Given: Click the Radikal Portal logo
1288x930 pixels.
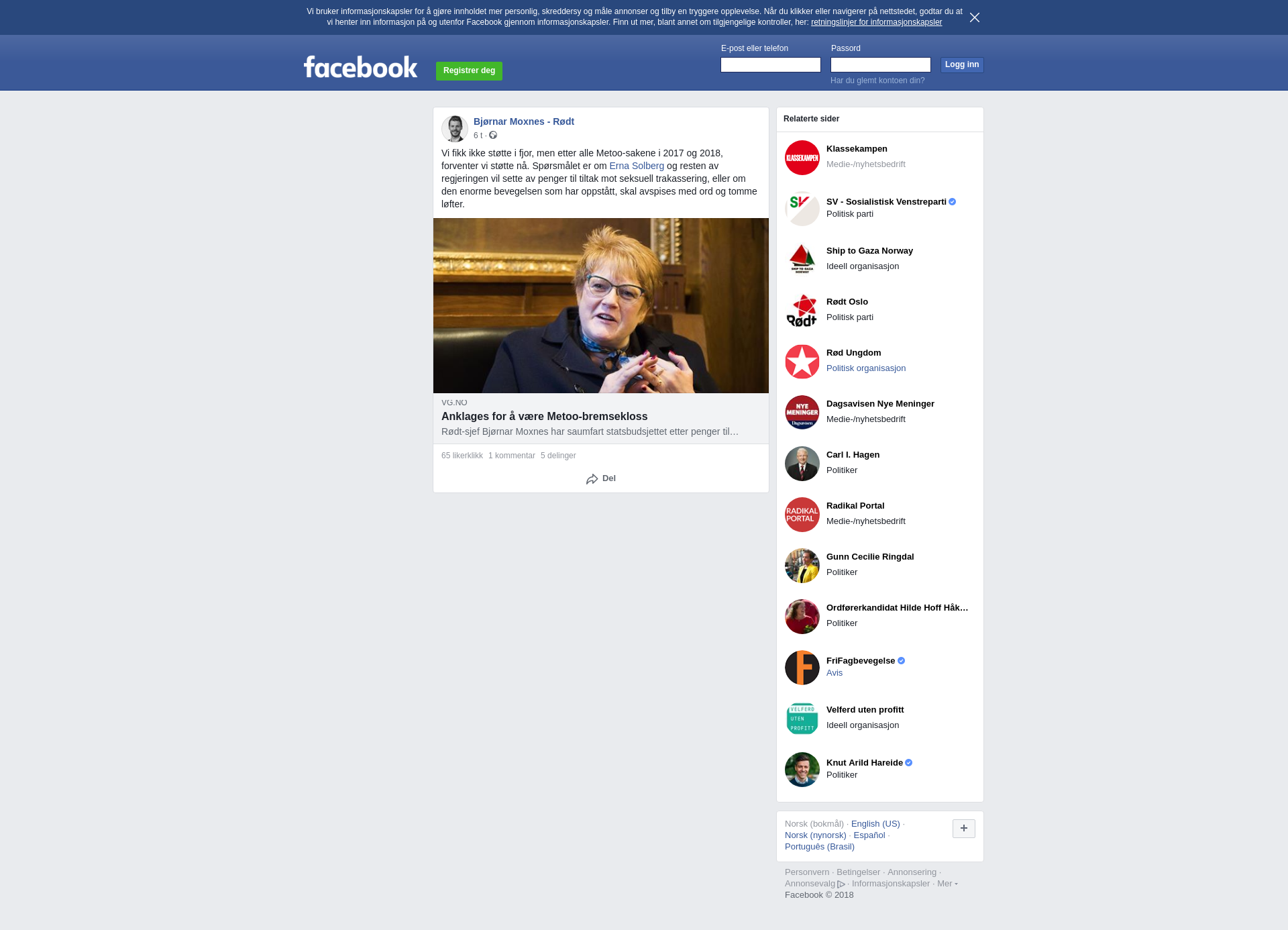Looking at the screenshot, I should point(802,515).
